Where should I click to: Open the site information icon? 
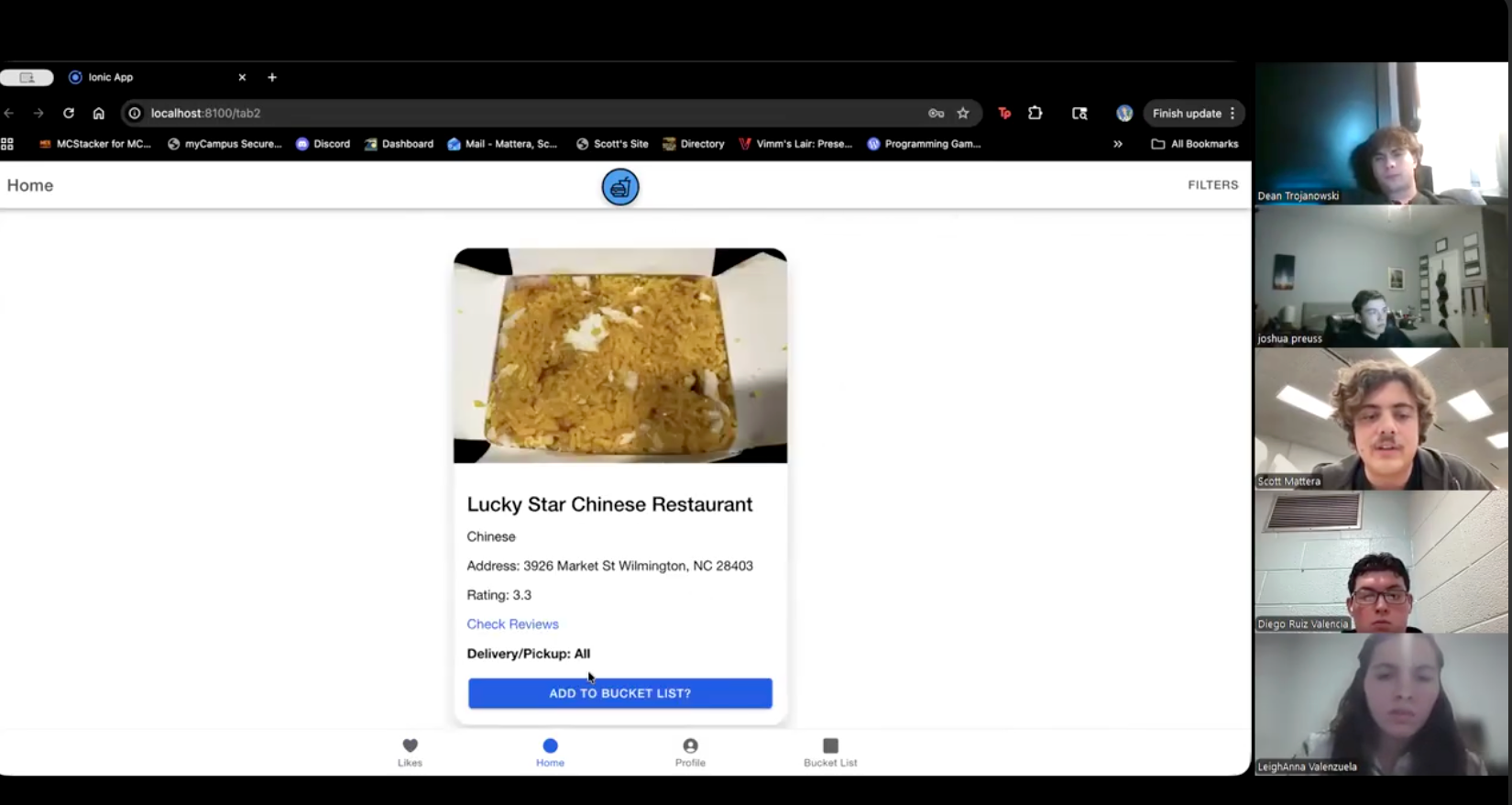[x=135, y=114]
